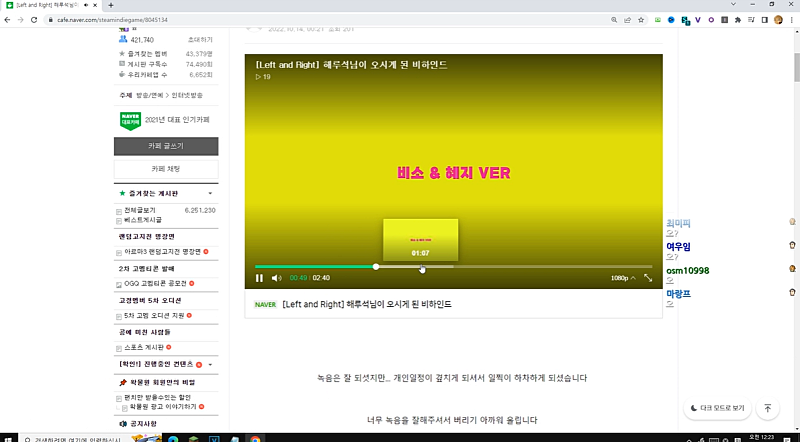Click the purple circle extension icon
Screen dimensions: 800x442
pos(711,20)
